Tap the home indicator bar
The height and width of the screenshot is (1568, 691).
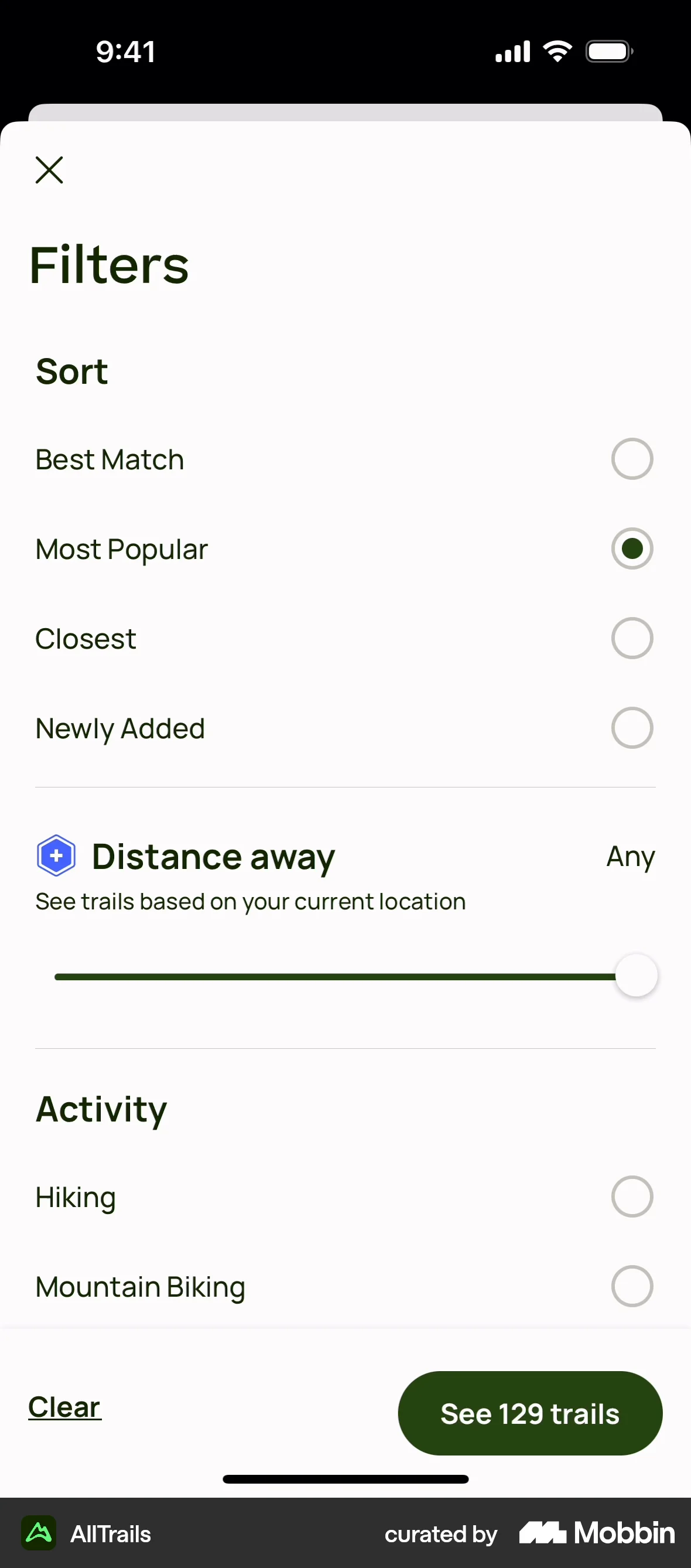345,1479
